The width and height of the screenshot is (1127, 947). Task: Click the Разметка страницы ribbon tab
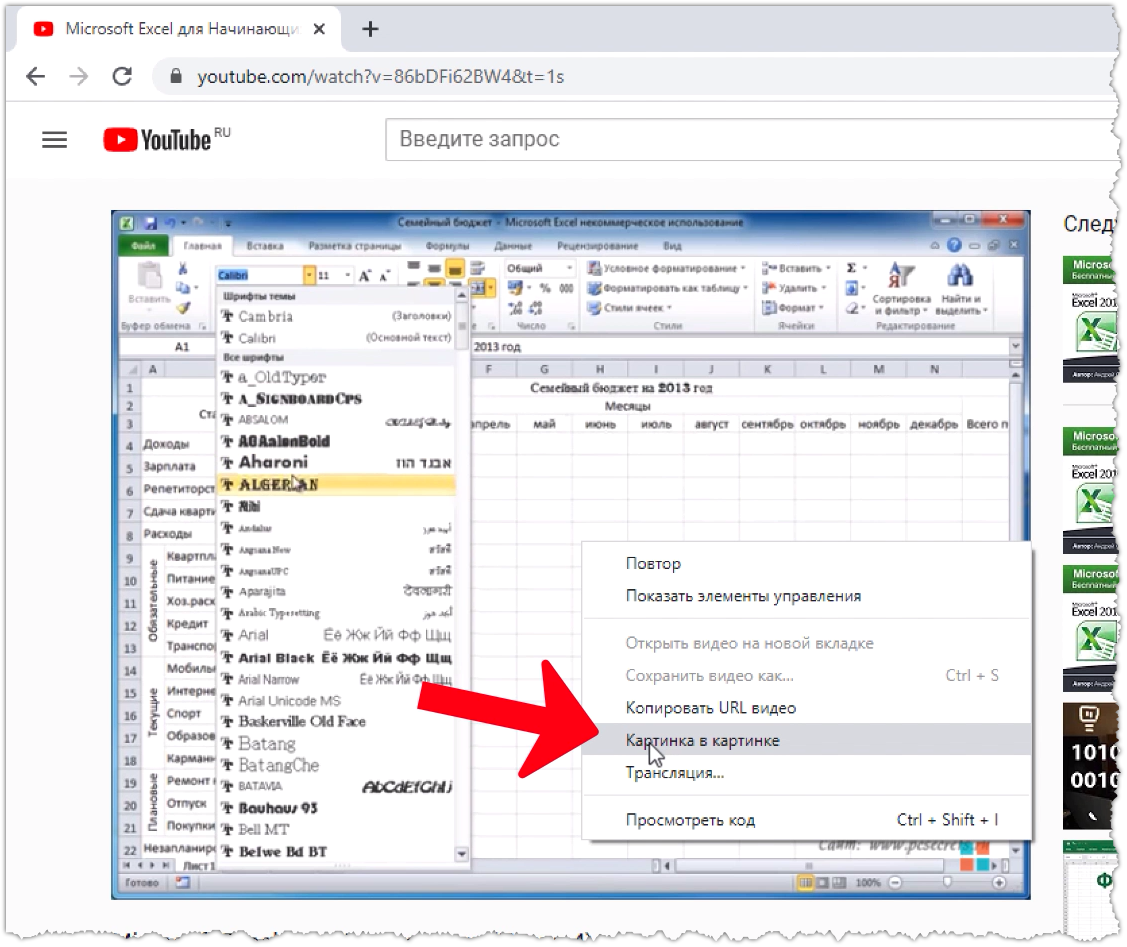click(x=354, y=246)
